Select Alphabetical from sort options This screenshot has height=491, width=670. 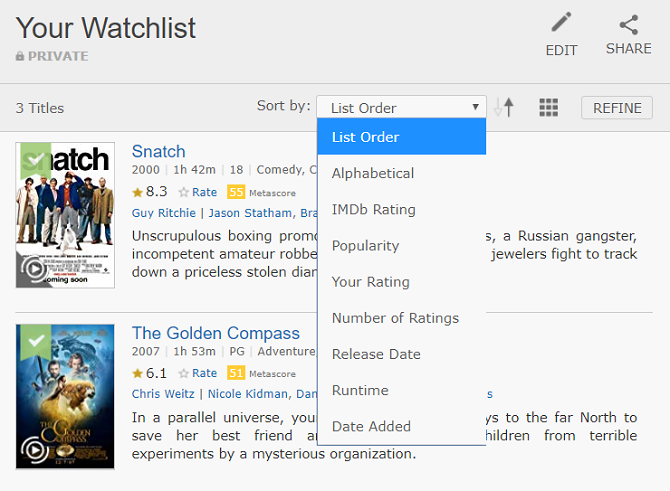point(373,173)
